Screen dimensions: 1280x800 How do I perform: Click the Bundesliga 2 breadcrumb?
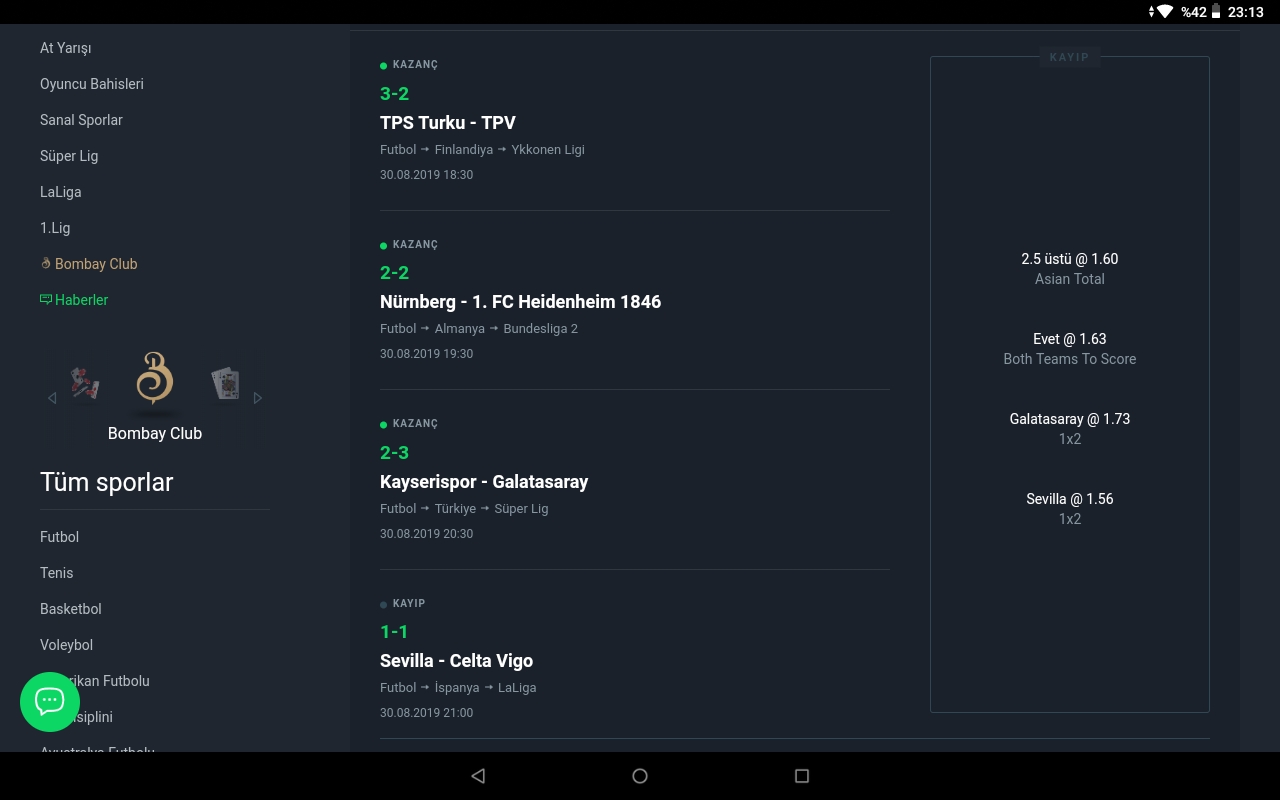coord(541,329)
